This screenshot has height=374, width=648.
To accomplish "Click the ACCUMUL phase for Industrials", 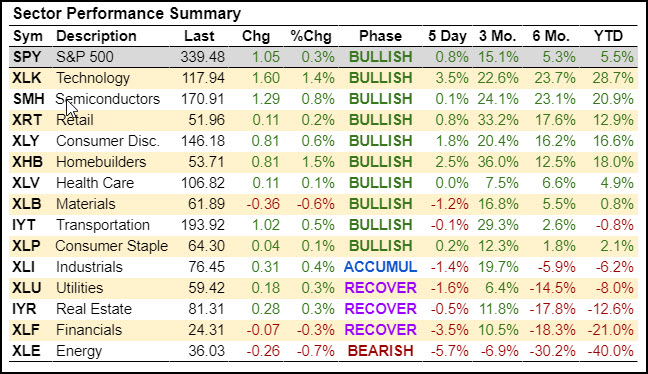I will pyautogui.click(x=381, y=267).
